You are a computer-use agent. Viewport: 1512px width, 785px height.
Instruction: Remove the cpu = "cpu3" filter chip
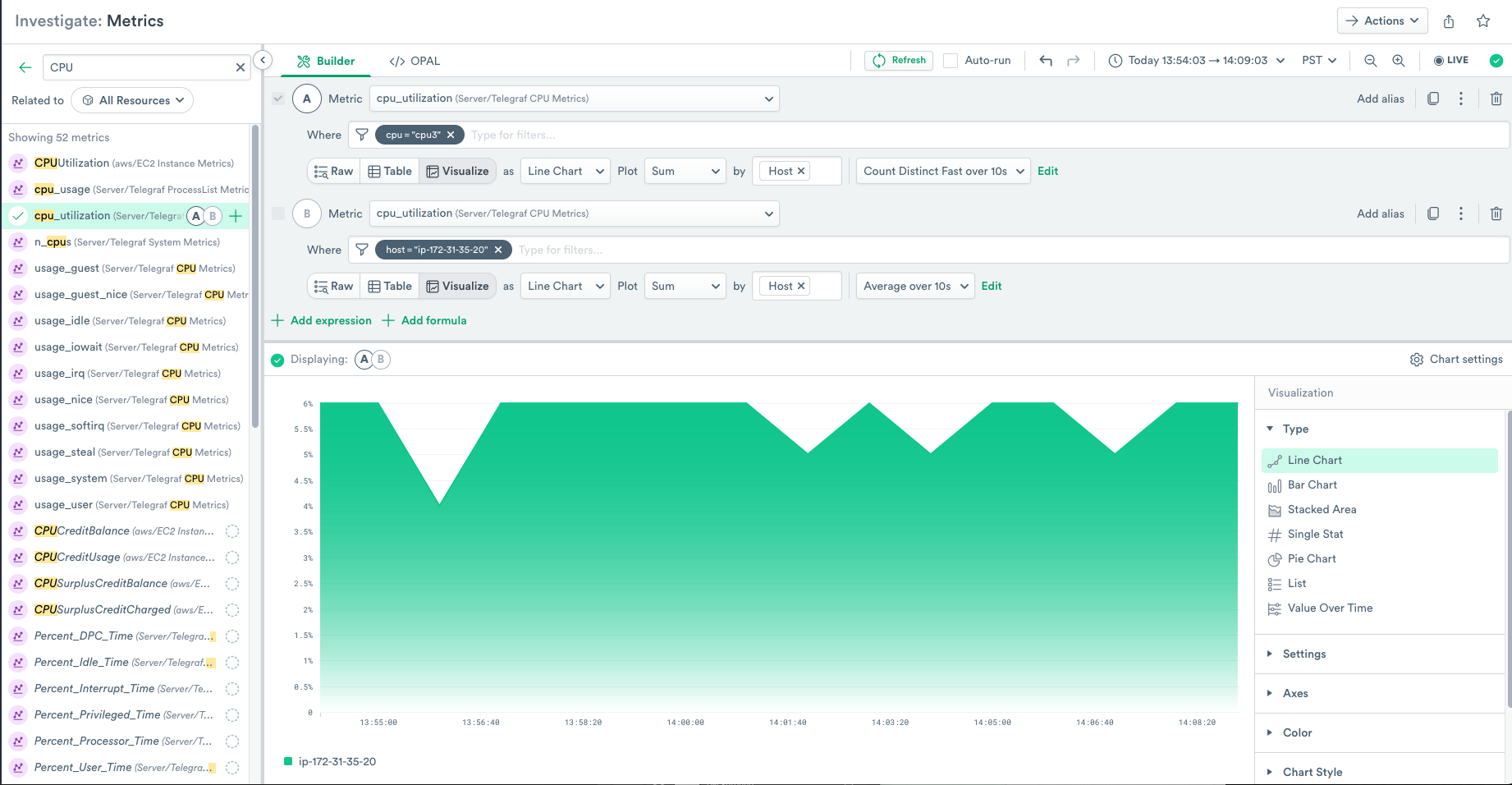click(x=451, y=135)
